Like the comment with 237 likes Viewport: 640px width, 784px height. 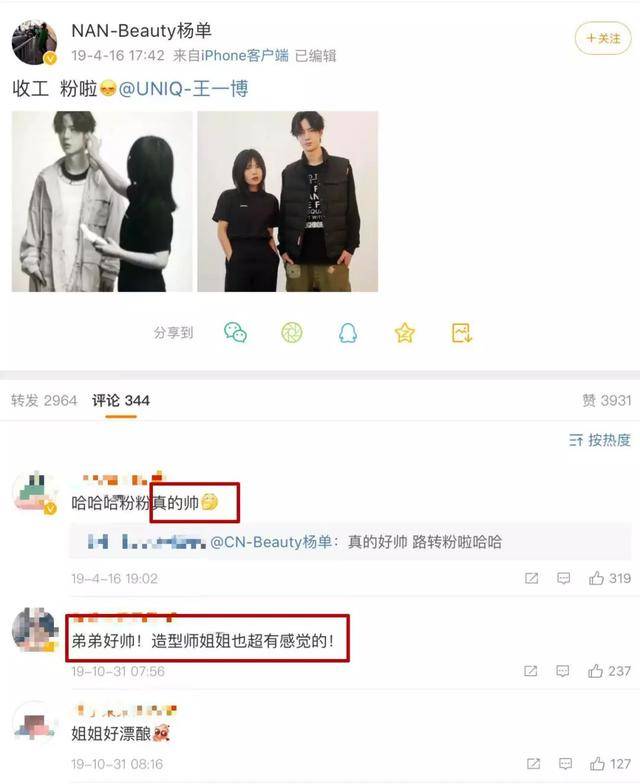tap(609, 671)
